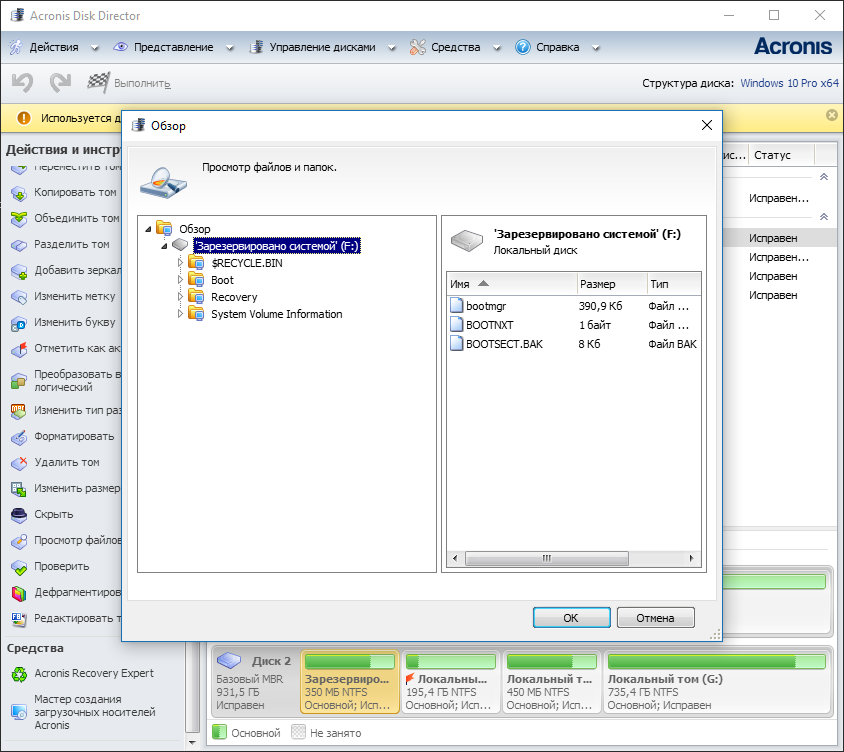Click the sidebar scrollbar down arrow

pyautogui.click(x=192, y=743)
